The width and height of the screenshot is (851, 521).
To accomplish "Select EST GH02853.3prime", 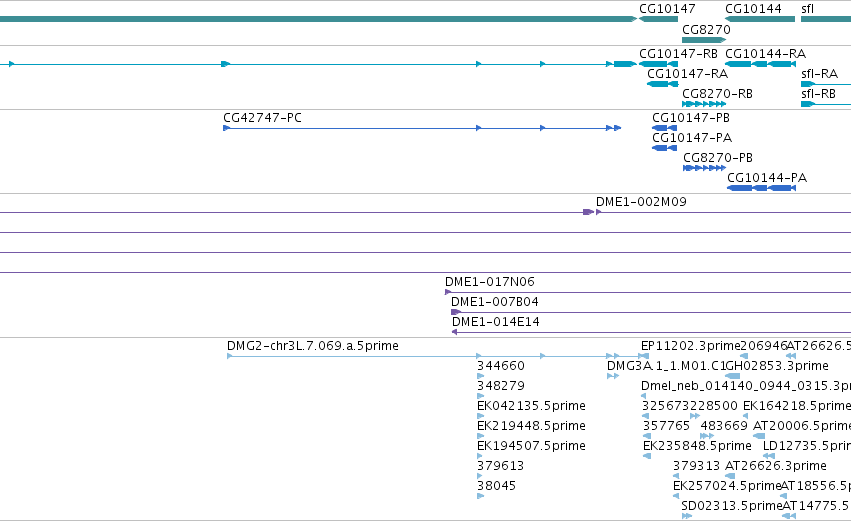I will pos(777,366).
